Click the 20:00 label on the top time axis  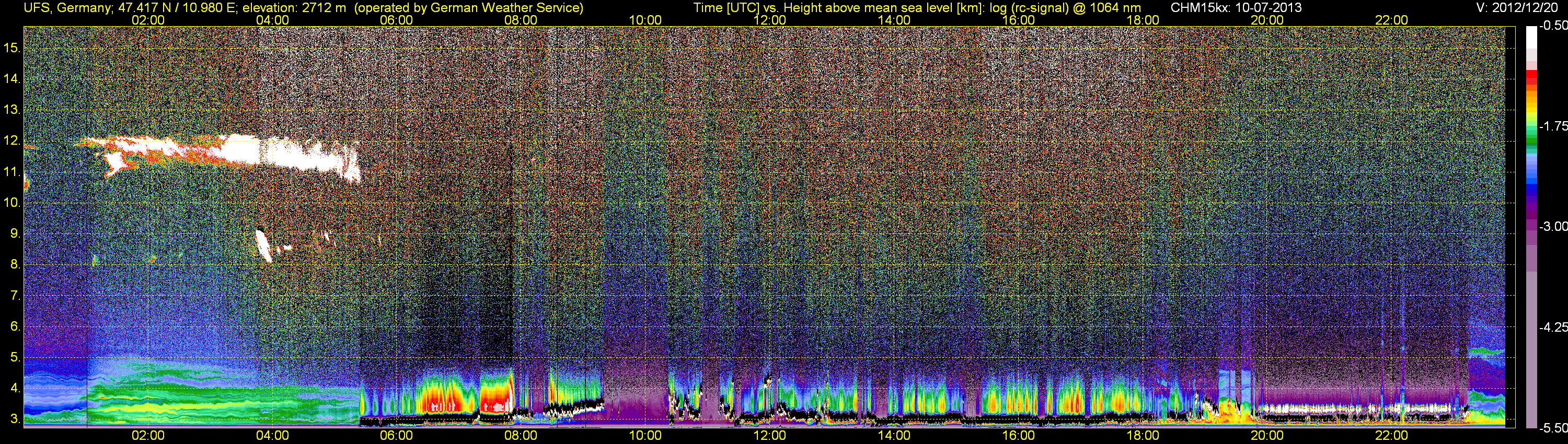point(1267,20)
